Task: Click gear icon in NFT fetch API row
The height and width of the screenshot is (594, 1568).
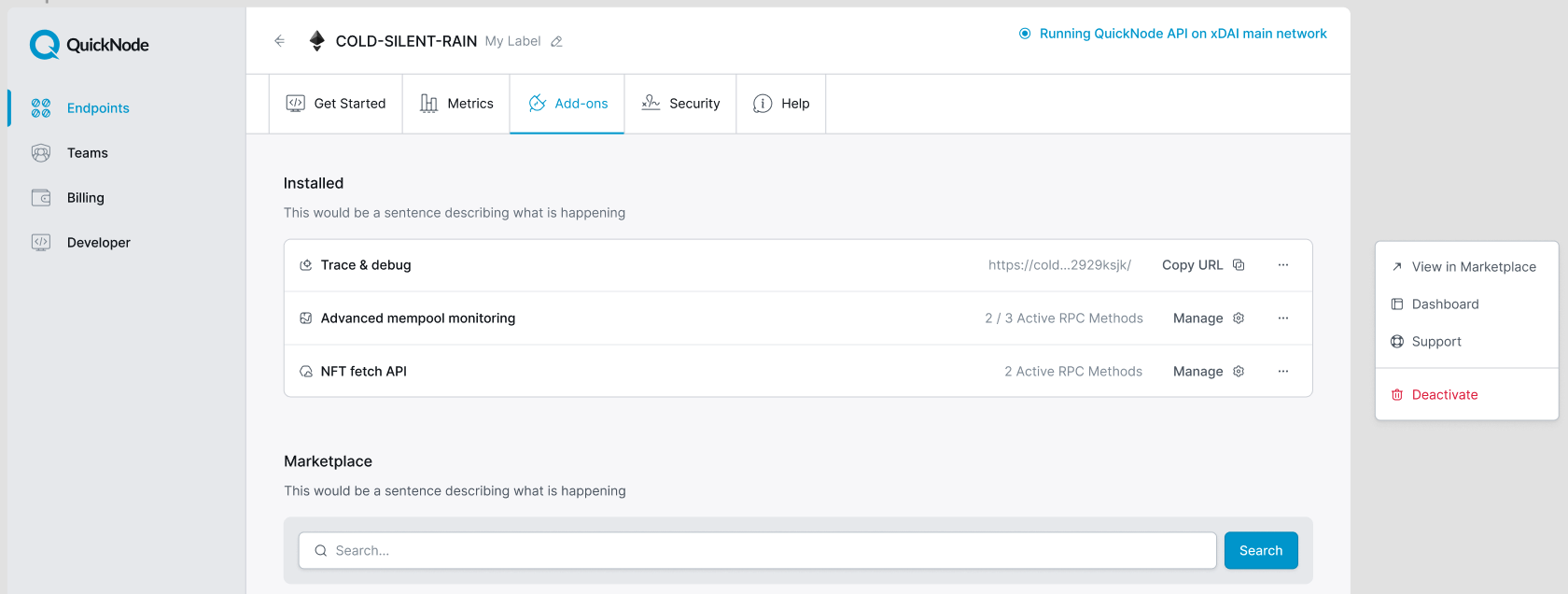Action: [x=1239, y=372]
